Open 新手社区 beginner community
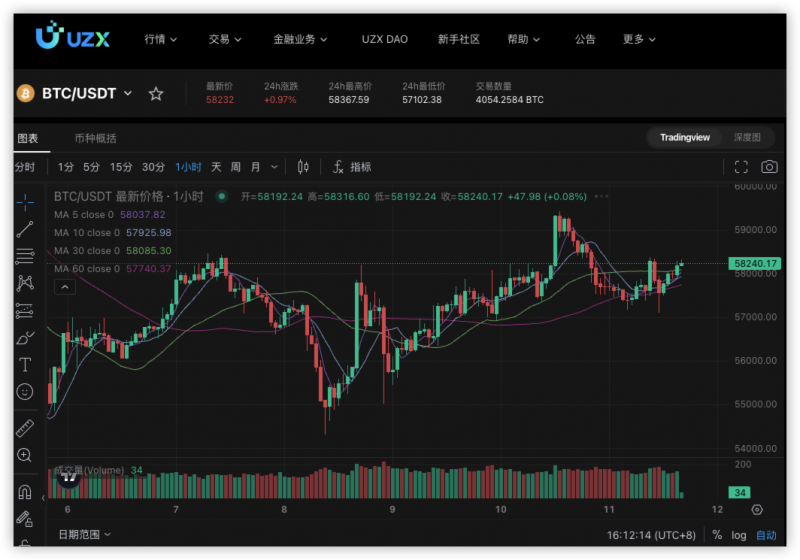The width and height of the screenshot is (800, 560). 459,39
